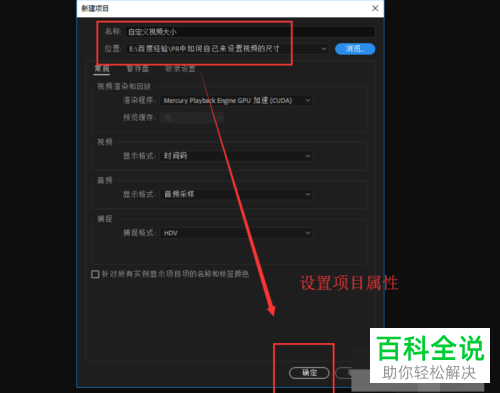Click the 确定 confirm button
Screen dimensions: 500x393
point(309,373)
